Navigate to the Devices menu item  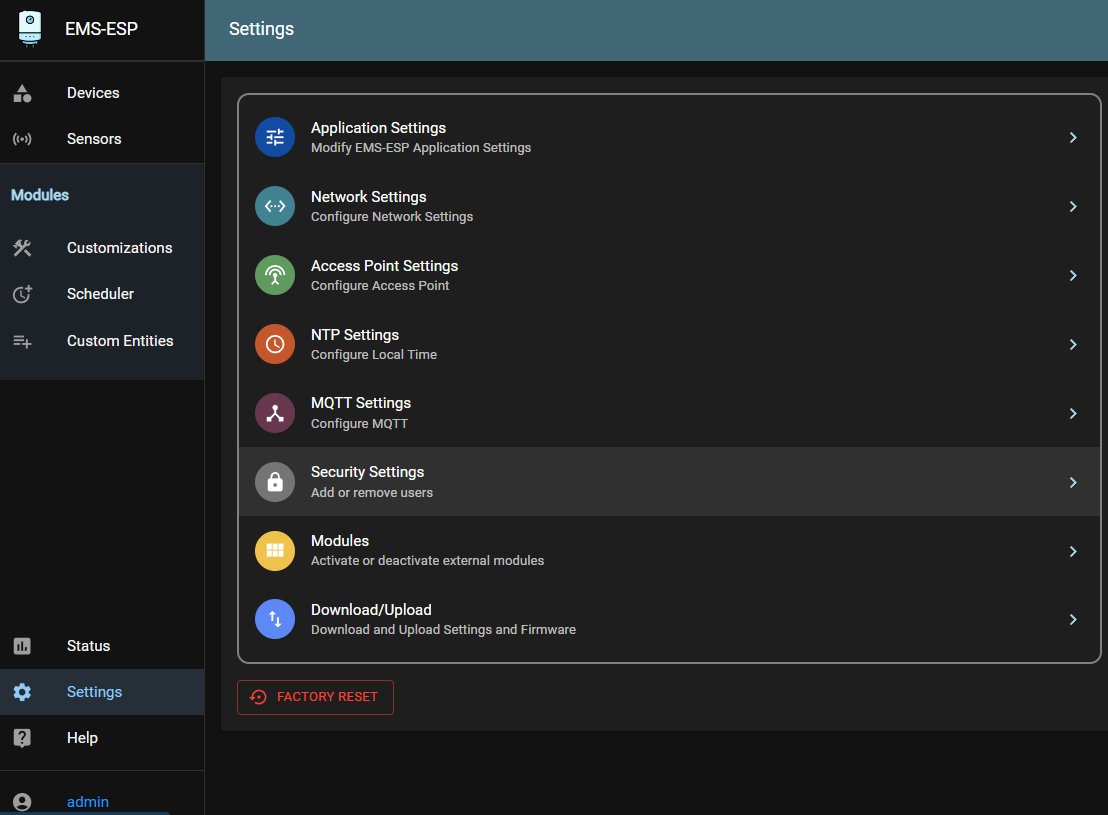coord(92,92)
